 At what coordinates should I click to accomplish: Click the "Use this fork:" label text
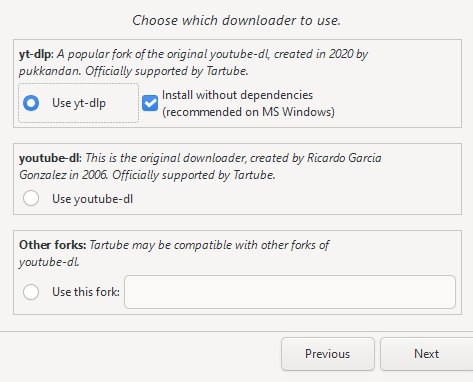pyautogui.click(x=86, y=292)
